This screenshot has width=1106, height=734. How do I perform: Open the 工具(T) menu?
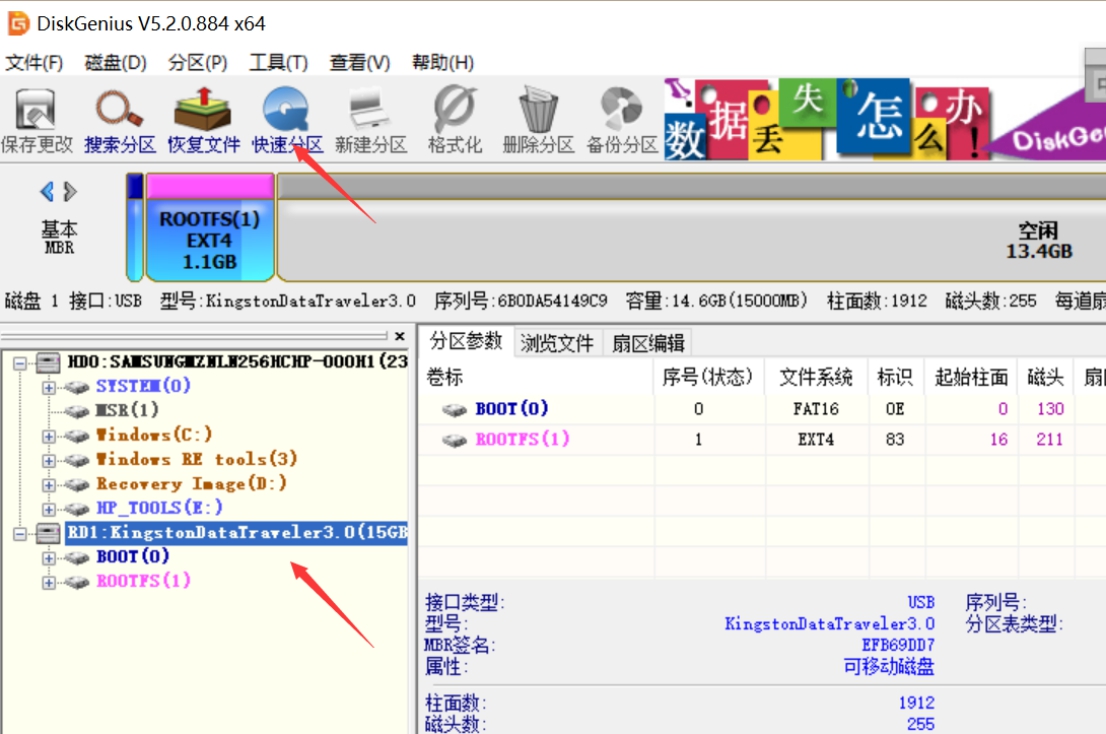point(277,61)
